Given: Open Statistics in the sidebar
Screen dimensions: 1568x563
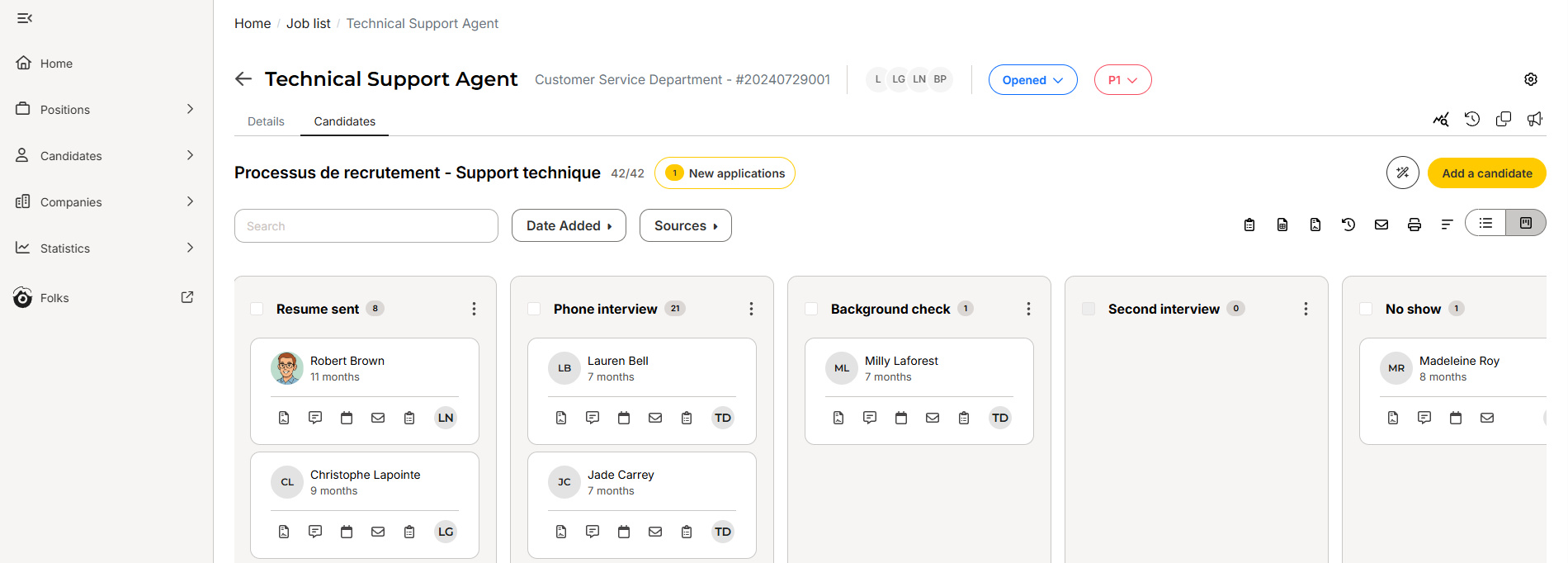Looking at the screenshot, I should [65, 248].
